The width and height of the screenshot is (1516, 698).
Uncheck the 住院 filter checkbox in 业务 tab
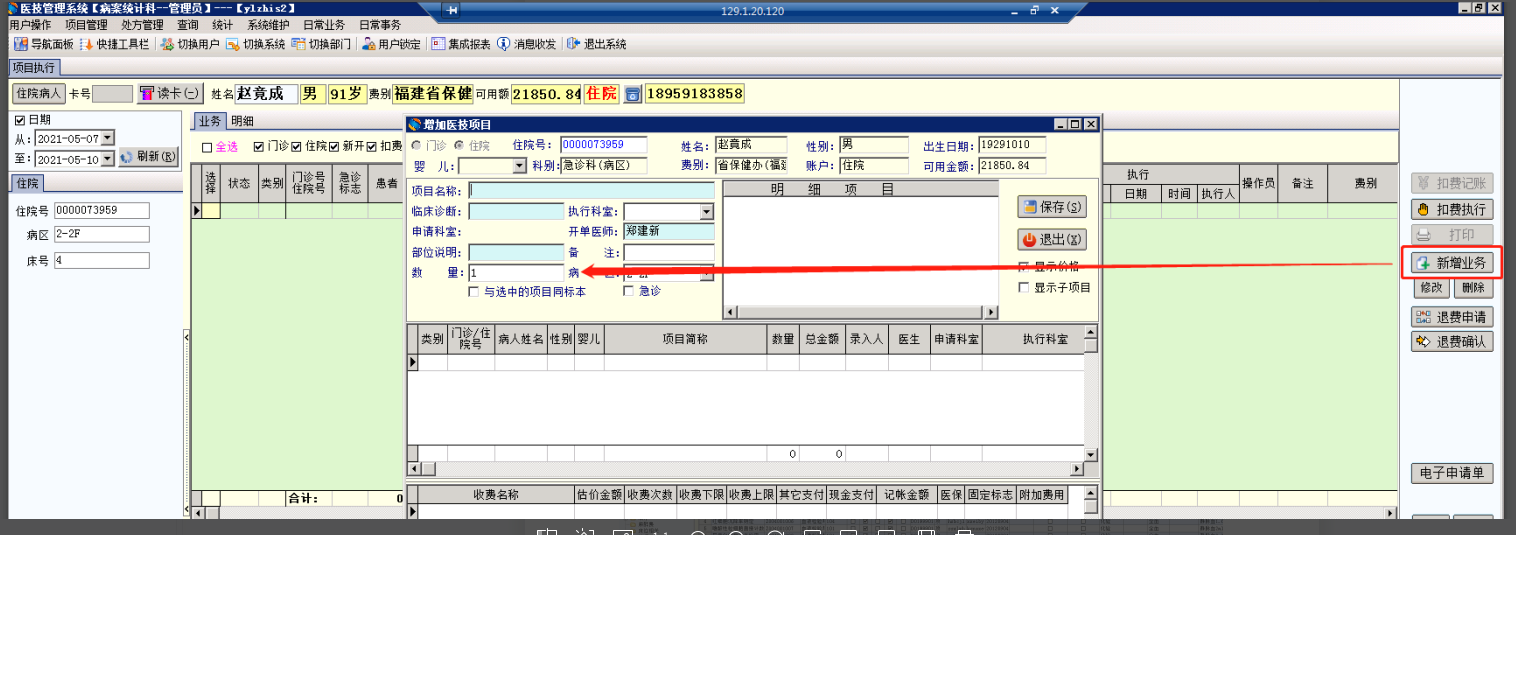click(x=296, y=147)
